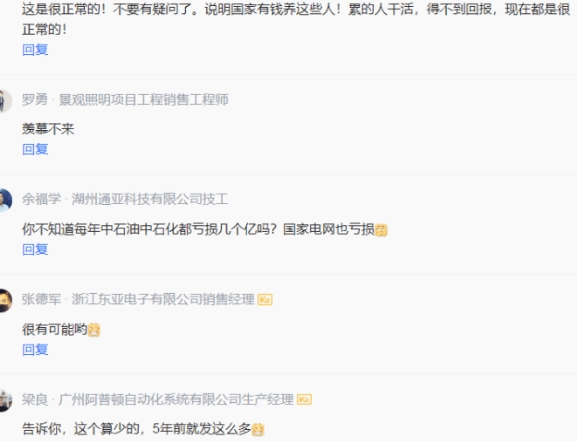
Task: Click the emoji after 国家电网也亏损
Action: click(x=381, y=230)
